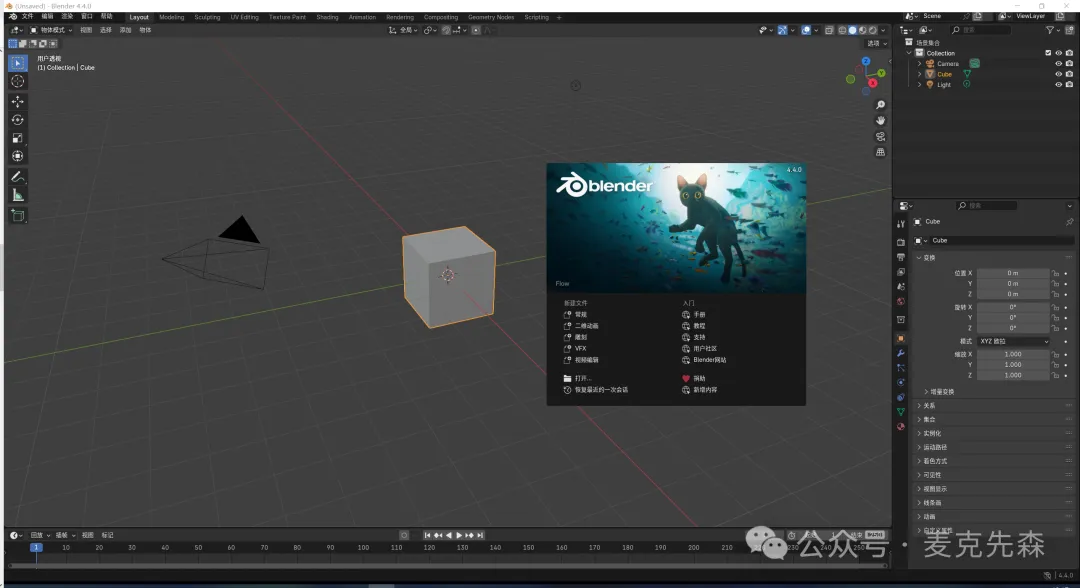The image size is (1080, 588).
Task: Select the Measure ruler tool
Action: pyautogui.click(x=18, y=196)
